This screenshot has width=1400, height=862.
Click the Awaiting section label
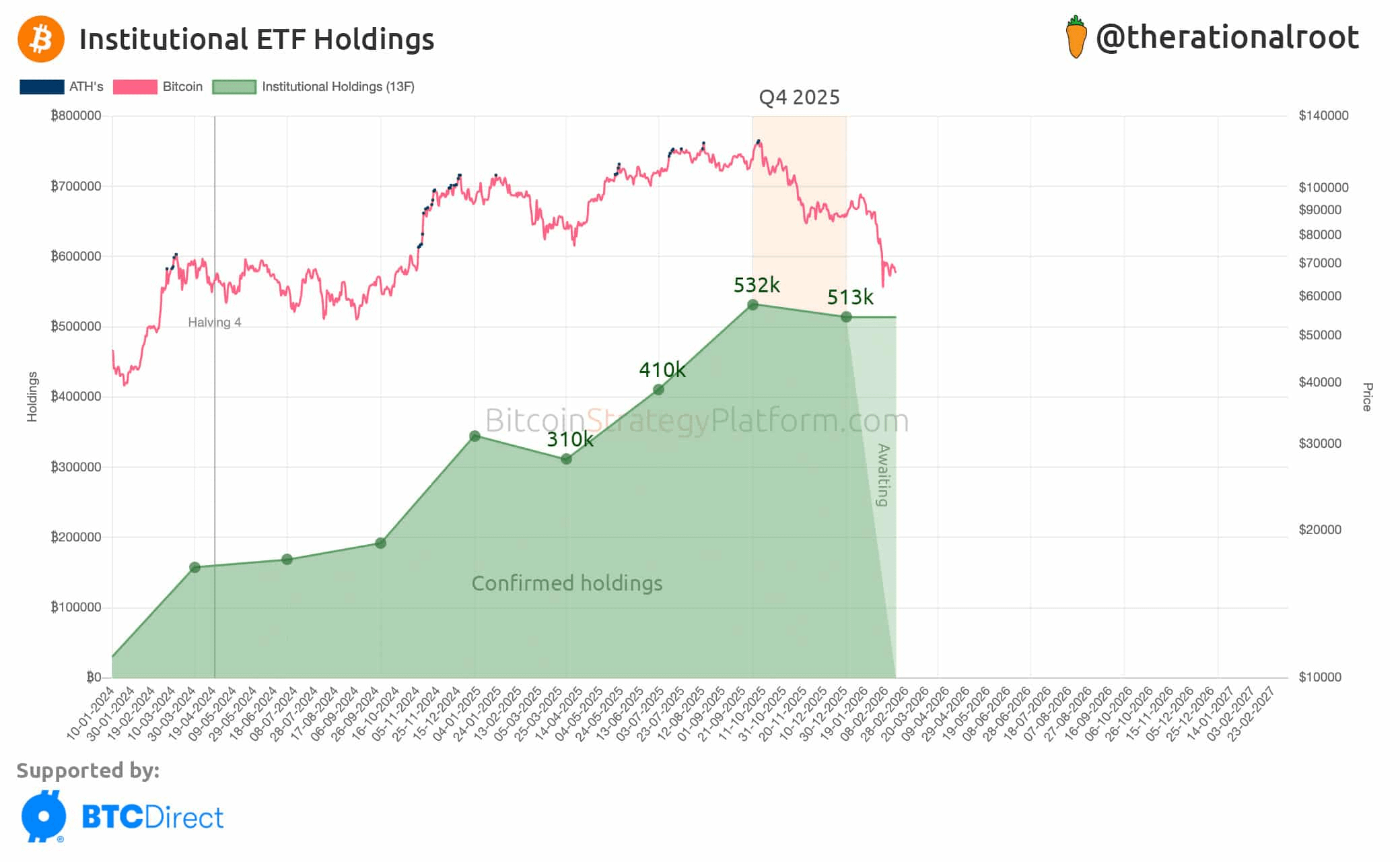tap(882, 475)
